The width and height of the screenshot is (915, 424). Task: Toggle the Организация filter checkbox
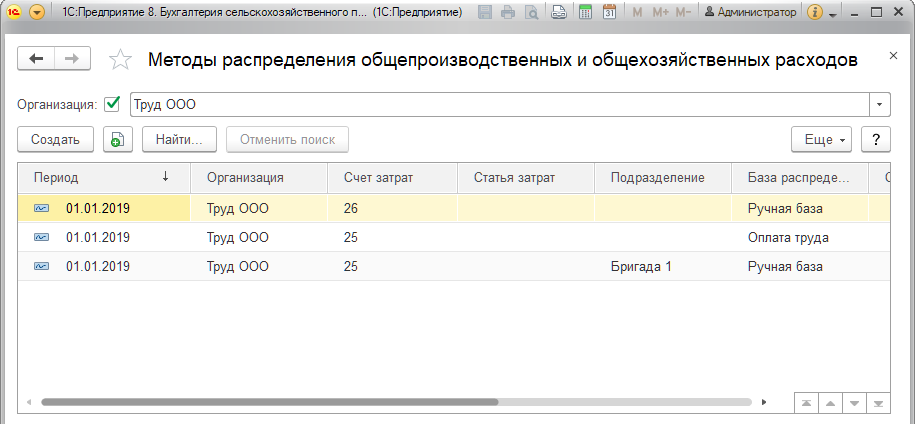click(x=111, y=104)
